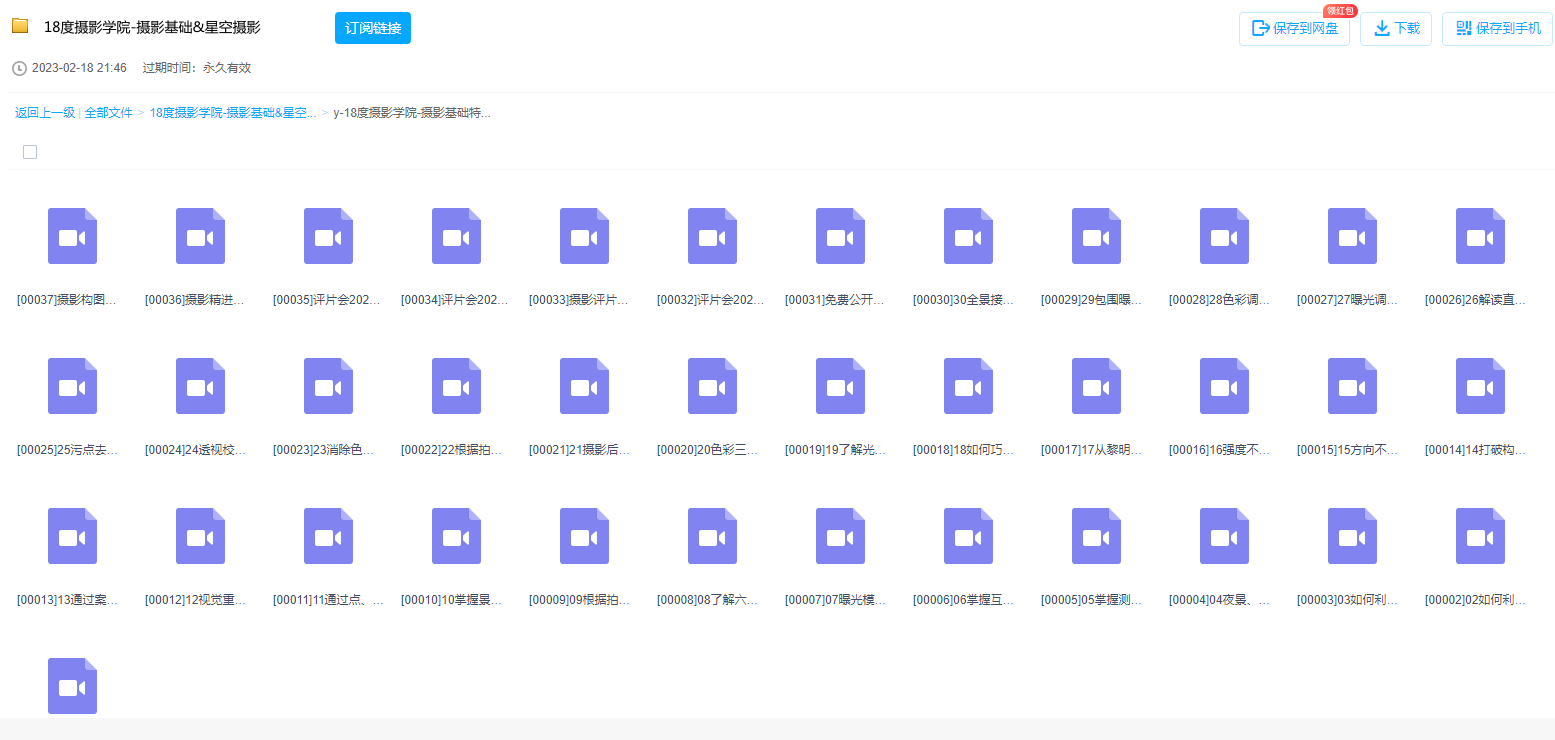1555x740 pixels.
Task: Open video icon for [00006]06掌握互
Action: (968, 536)
